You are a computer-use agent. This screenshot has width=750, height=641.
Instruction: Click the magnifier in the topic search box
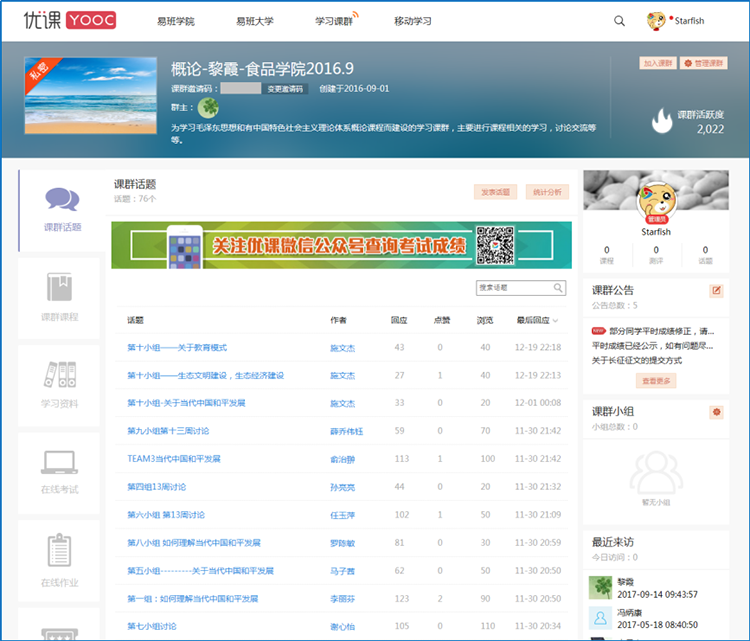[x=559, y=288]
